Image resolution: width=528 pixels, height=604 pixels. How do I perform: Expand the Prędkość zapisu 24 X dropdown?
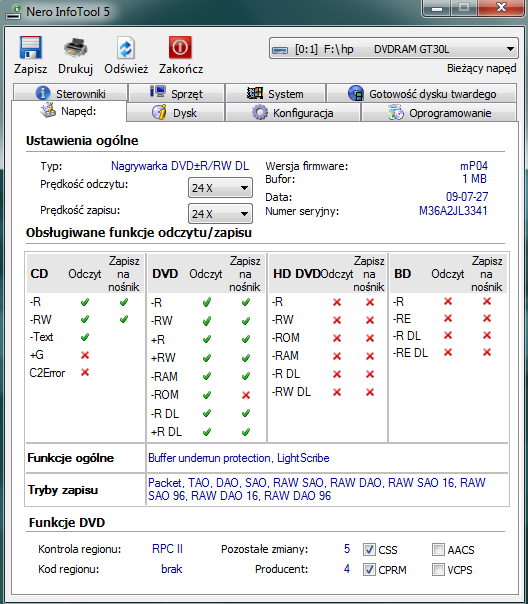(220, 214)
